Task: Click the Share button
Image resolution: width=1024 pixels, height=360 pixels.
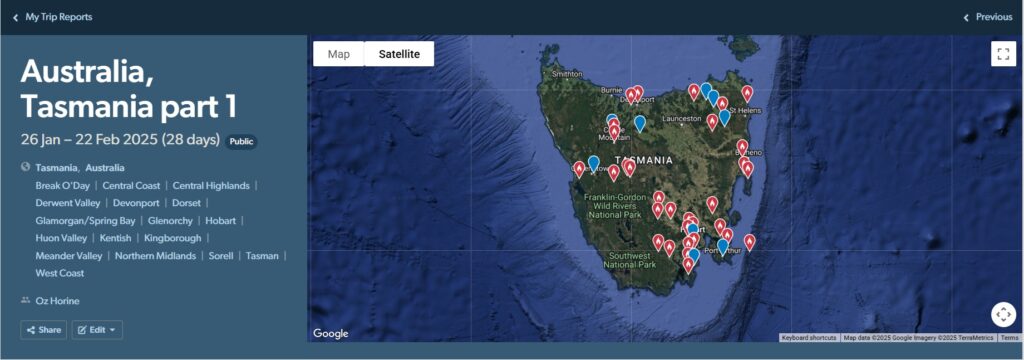Action: click(x=44, y=330)
